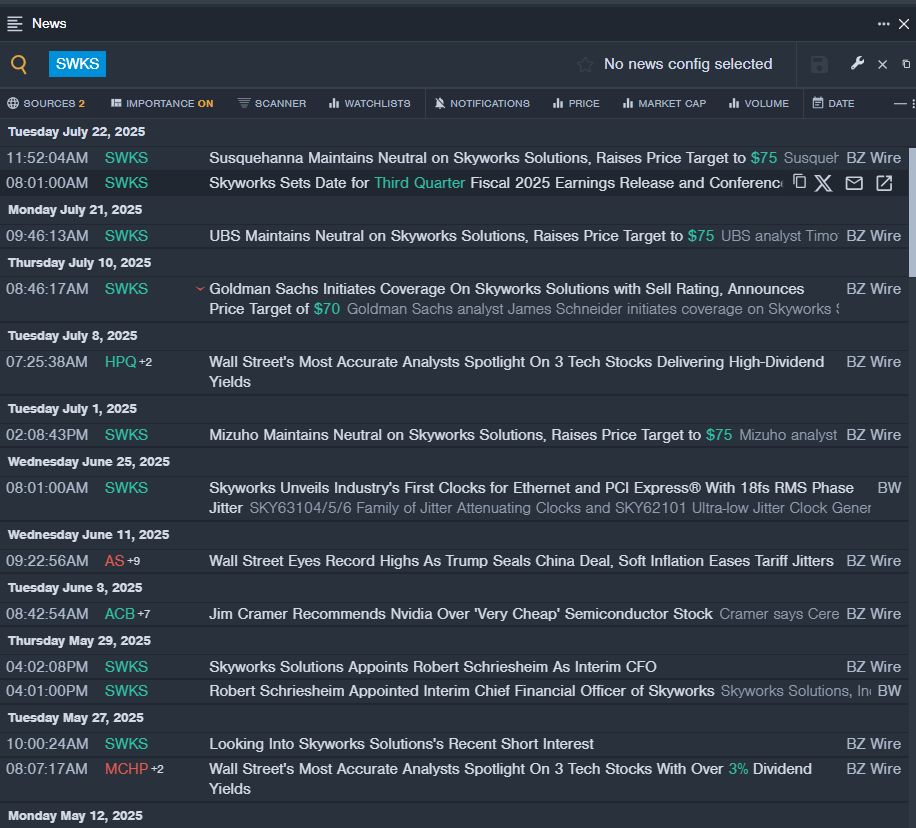
Task: Open the Sources 2 filter
Action: [46, 103]
